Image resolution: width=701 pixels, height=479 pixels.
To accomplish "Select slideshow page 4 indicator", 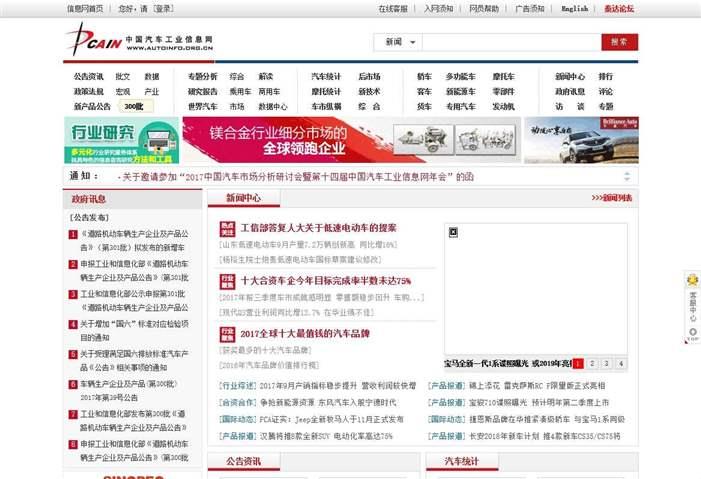I will [621, 363].
